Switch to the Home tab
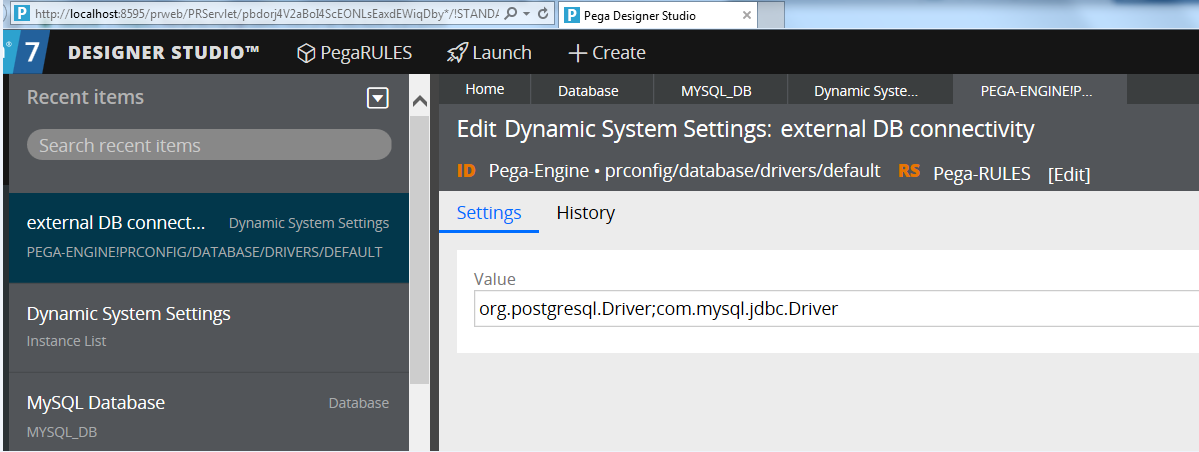 tap(485, 89)
